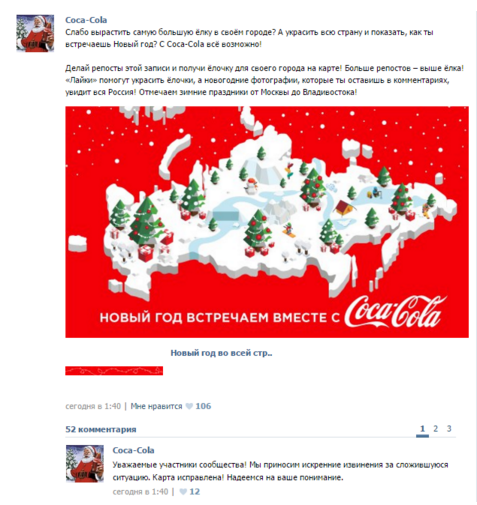Open the red Coca-Cola Russia map image
This screenshot has width=477, height=505.
tap(267, 222)
